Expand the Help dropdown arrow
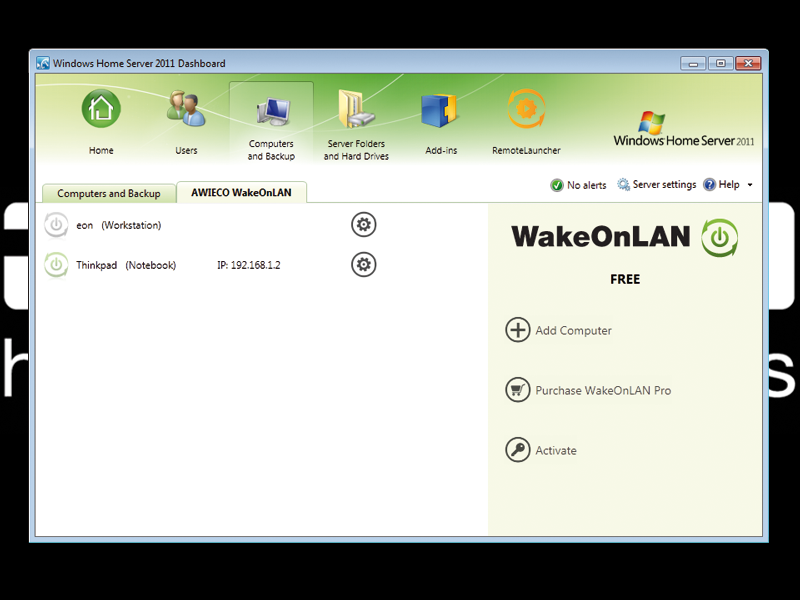The width and height of the screenshot is (800, 600). click(x=750, y=185)
